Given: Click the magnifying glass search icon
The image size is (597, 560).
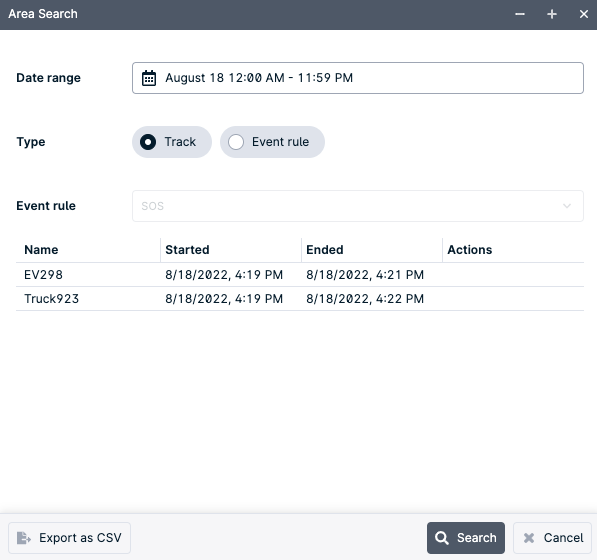Looking at the screenshot, I should click(x=442, y=538).
